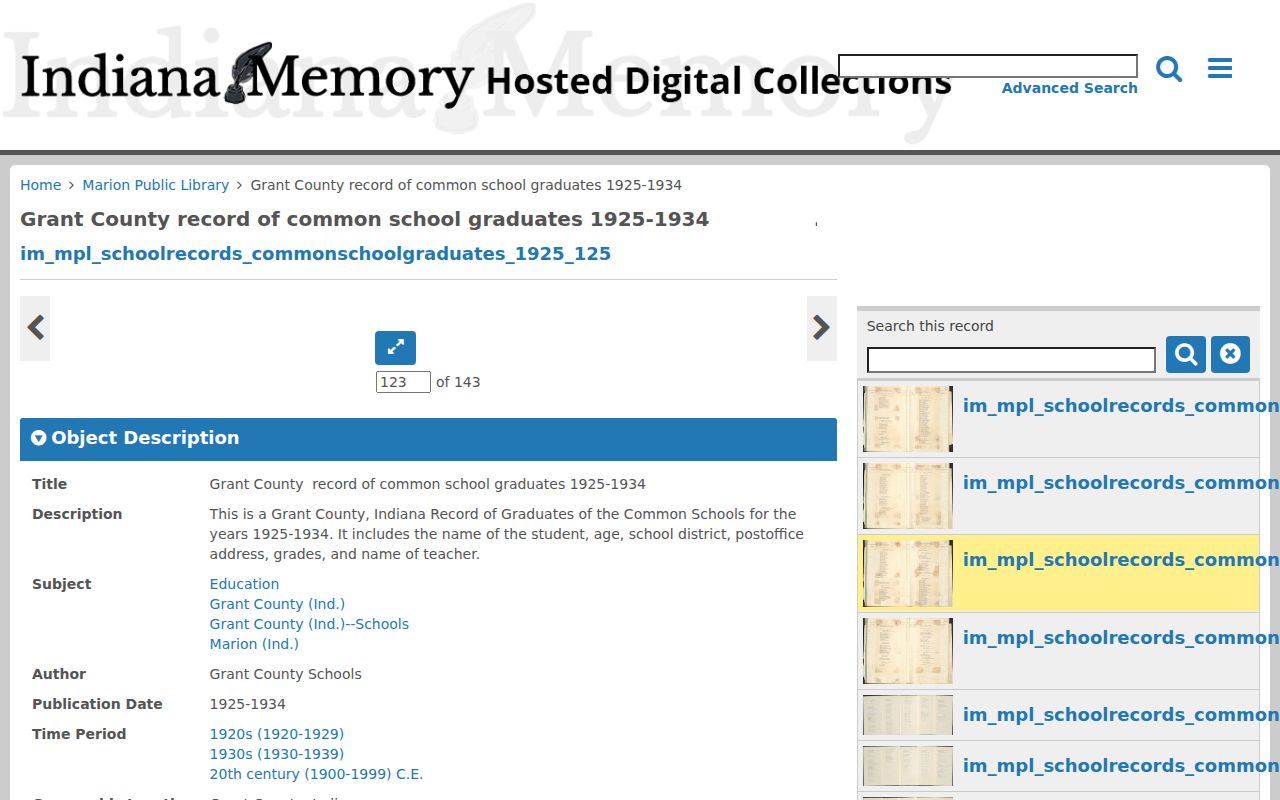The width and height of the screenshot is (1280, 800).
Task: Clear the record search with X button
Action: (1230, 354)
